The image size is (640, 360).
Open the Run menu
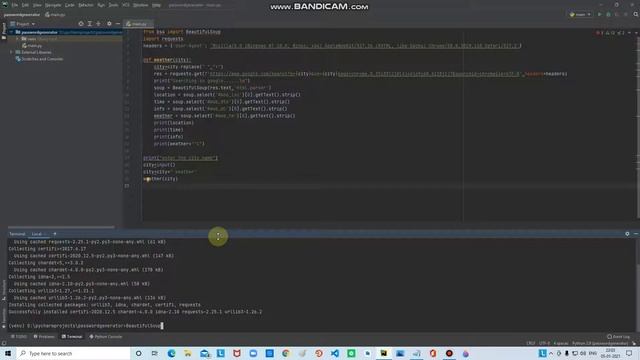(x=101, y=5)
